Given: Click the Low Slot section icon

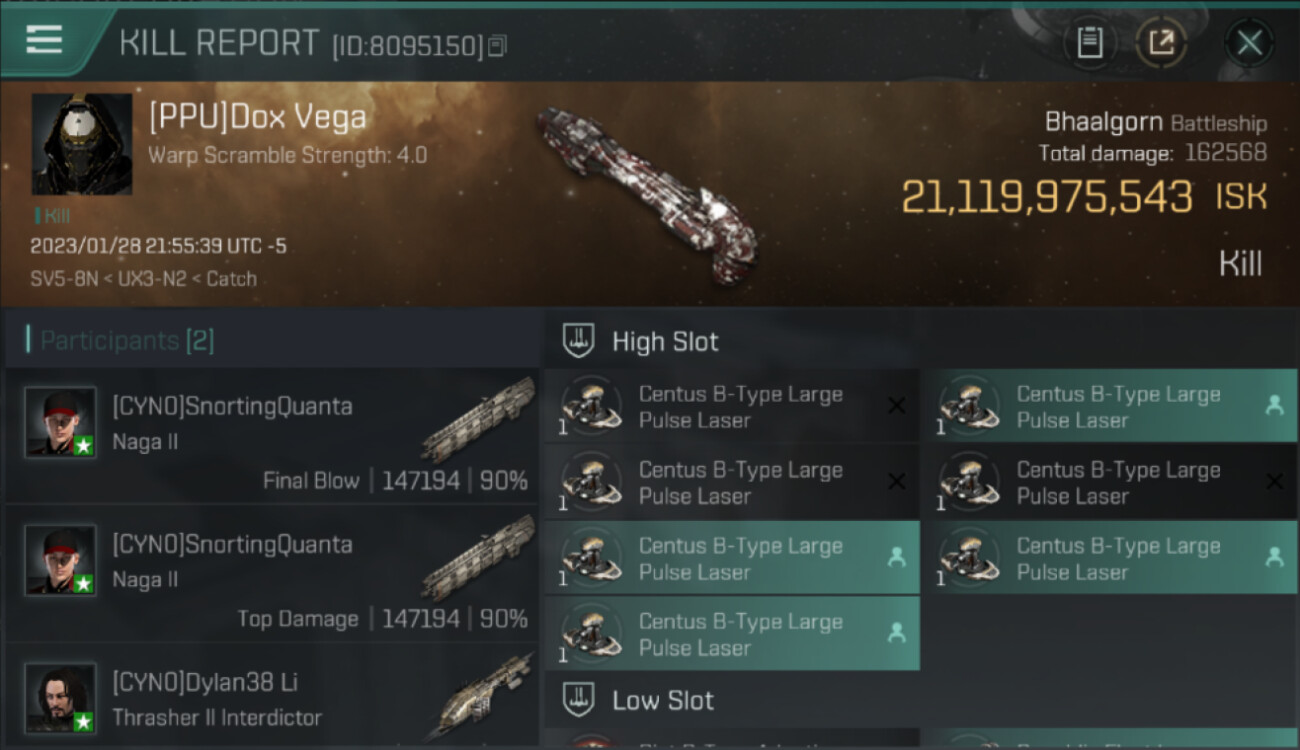Looking at the screenshot, I should pyautogui.click(x=580, y=700).
